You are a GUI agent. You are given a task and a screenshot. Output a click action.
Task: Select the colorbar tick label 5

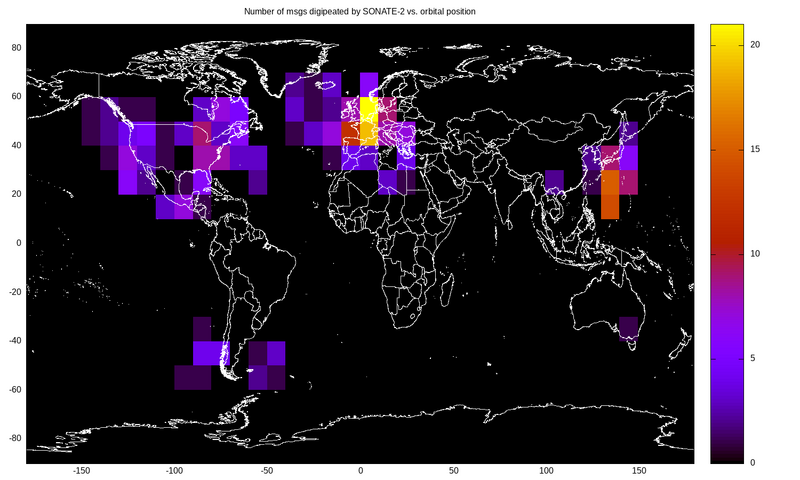coord(753,358)
